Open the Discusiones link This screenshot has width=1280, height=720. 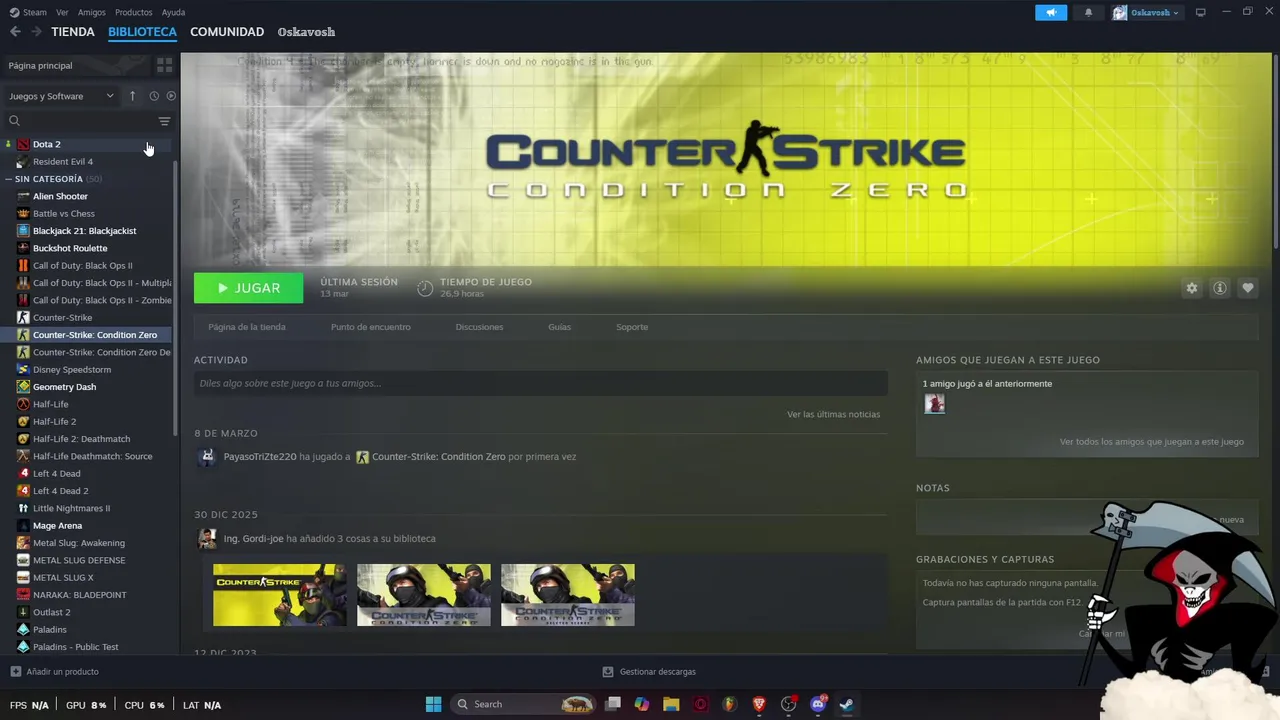point(479,327)
